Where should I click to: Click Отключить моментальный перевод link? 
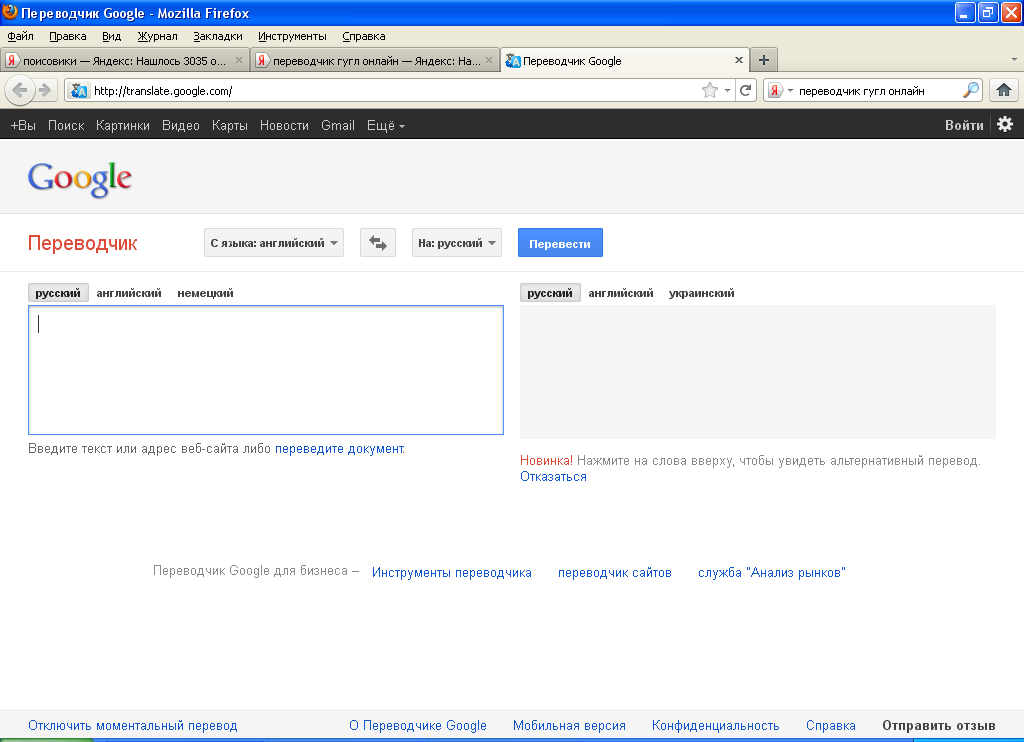point(133,726)
